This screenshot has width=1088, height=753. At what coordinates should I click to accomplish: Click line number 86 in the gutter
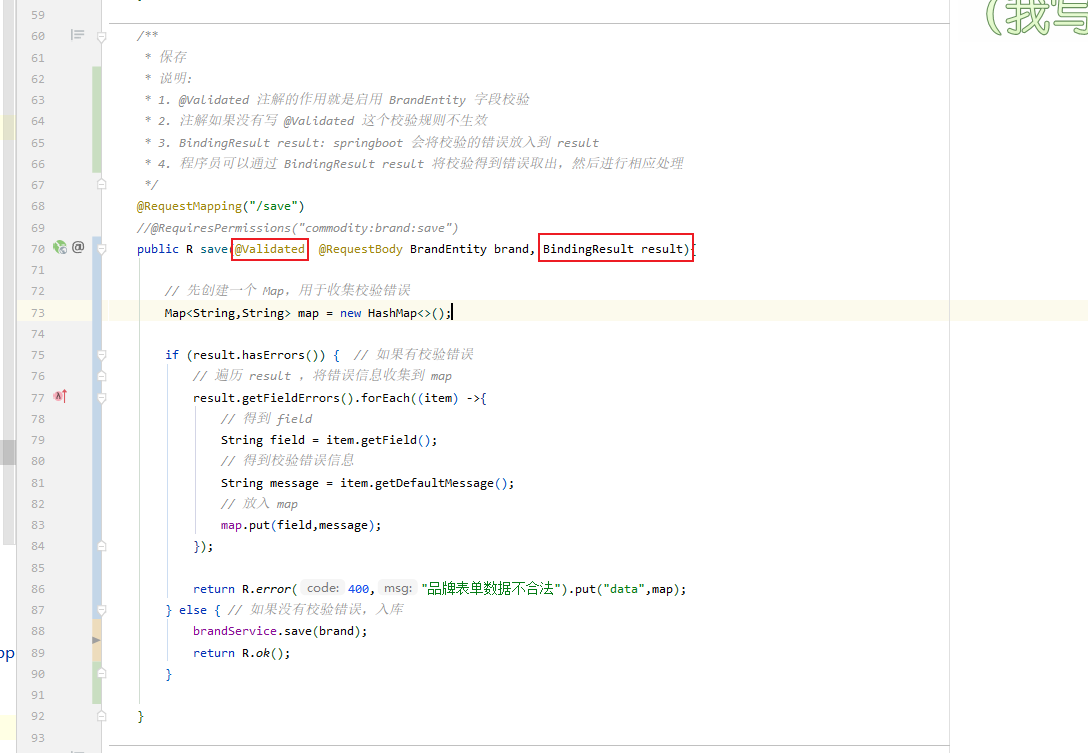pyautogui.click(x=37, y=589)
